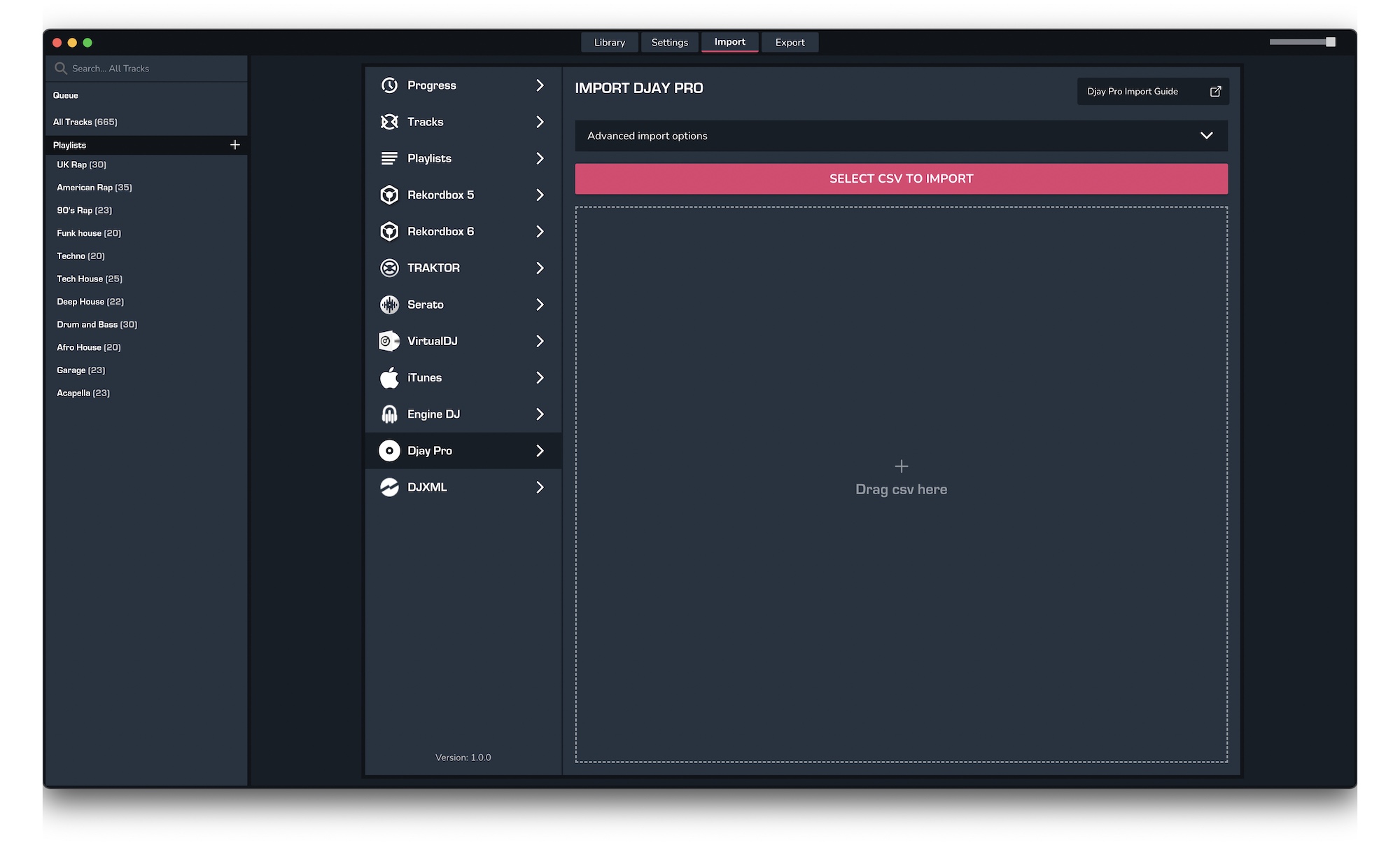Open the Funk house (20) playlist
Viewport: 1400px width, 845px height.
point(89,233)
